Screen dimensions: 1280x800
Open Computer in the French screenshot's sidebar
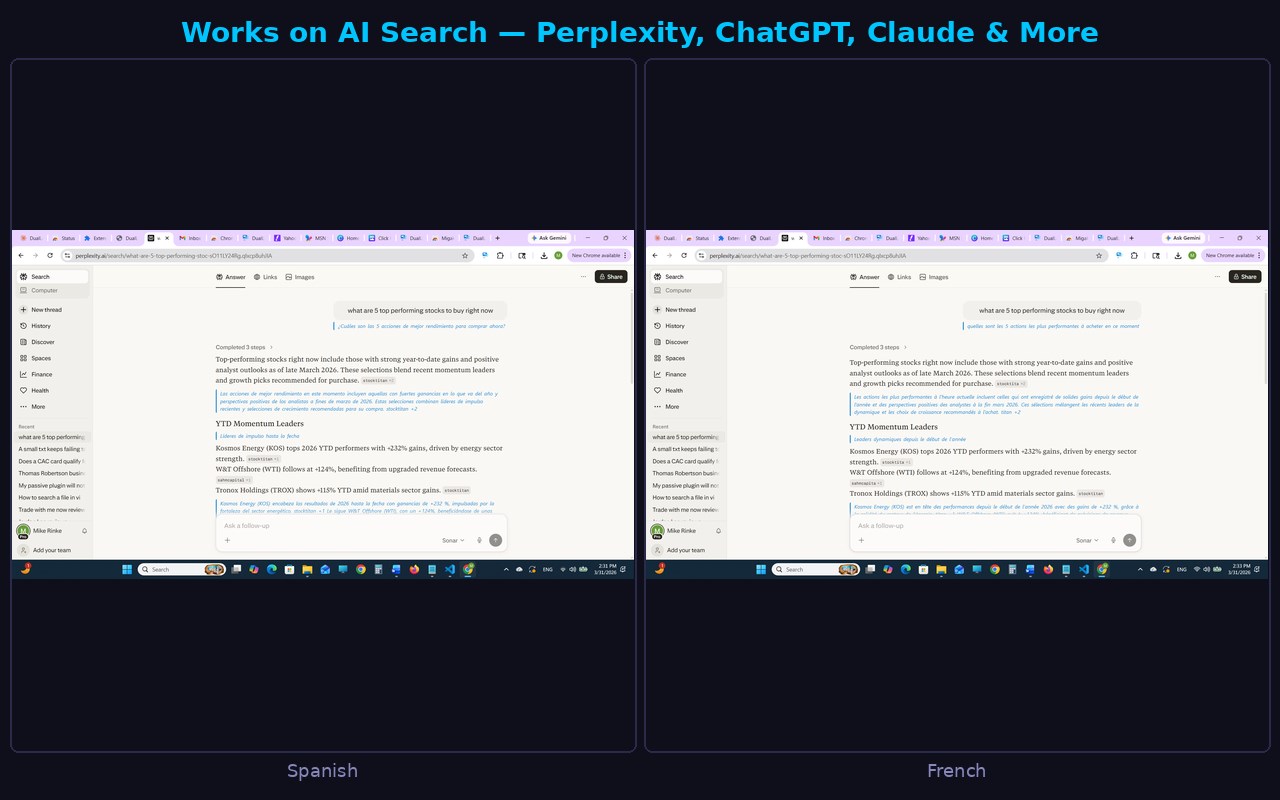point(687,291)
